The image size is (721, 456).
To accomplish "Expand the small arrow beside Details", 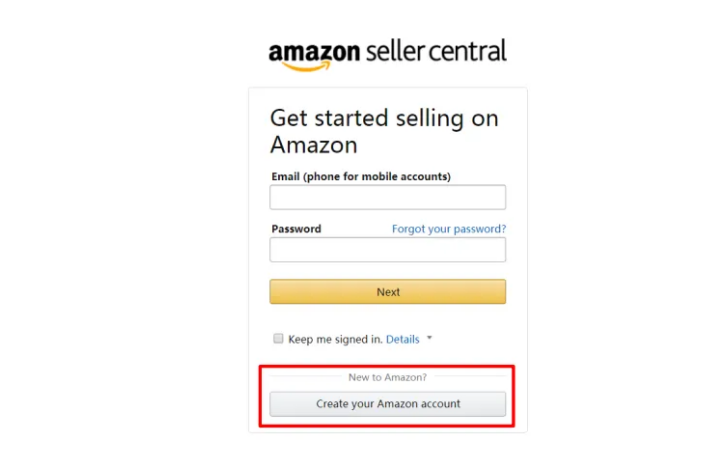I will (429, 338).
